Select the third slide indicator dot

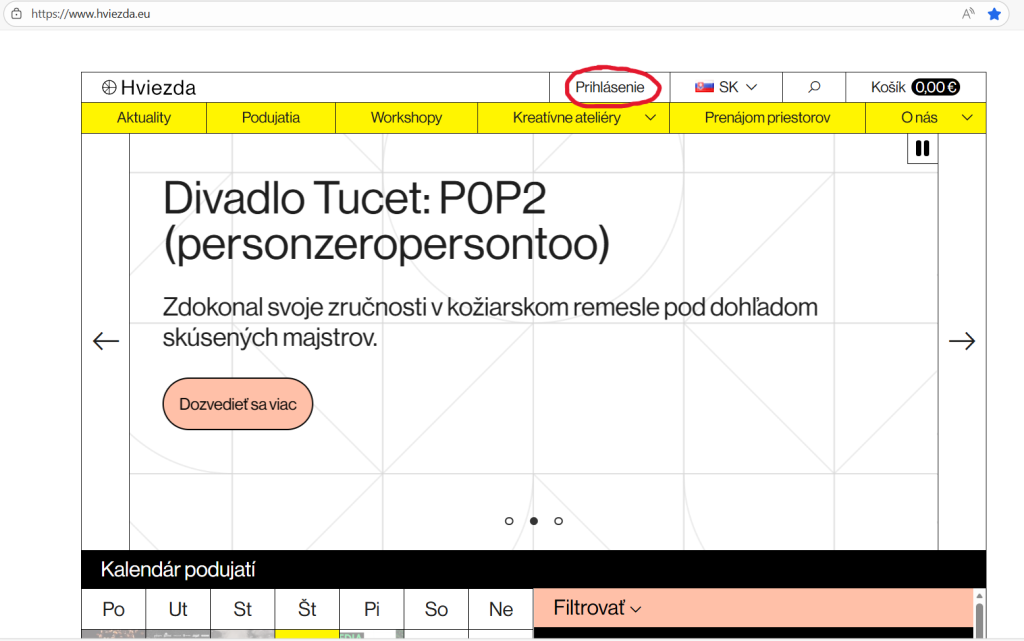click(558, 521)
